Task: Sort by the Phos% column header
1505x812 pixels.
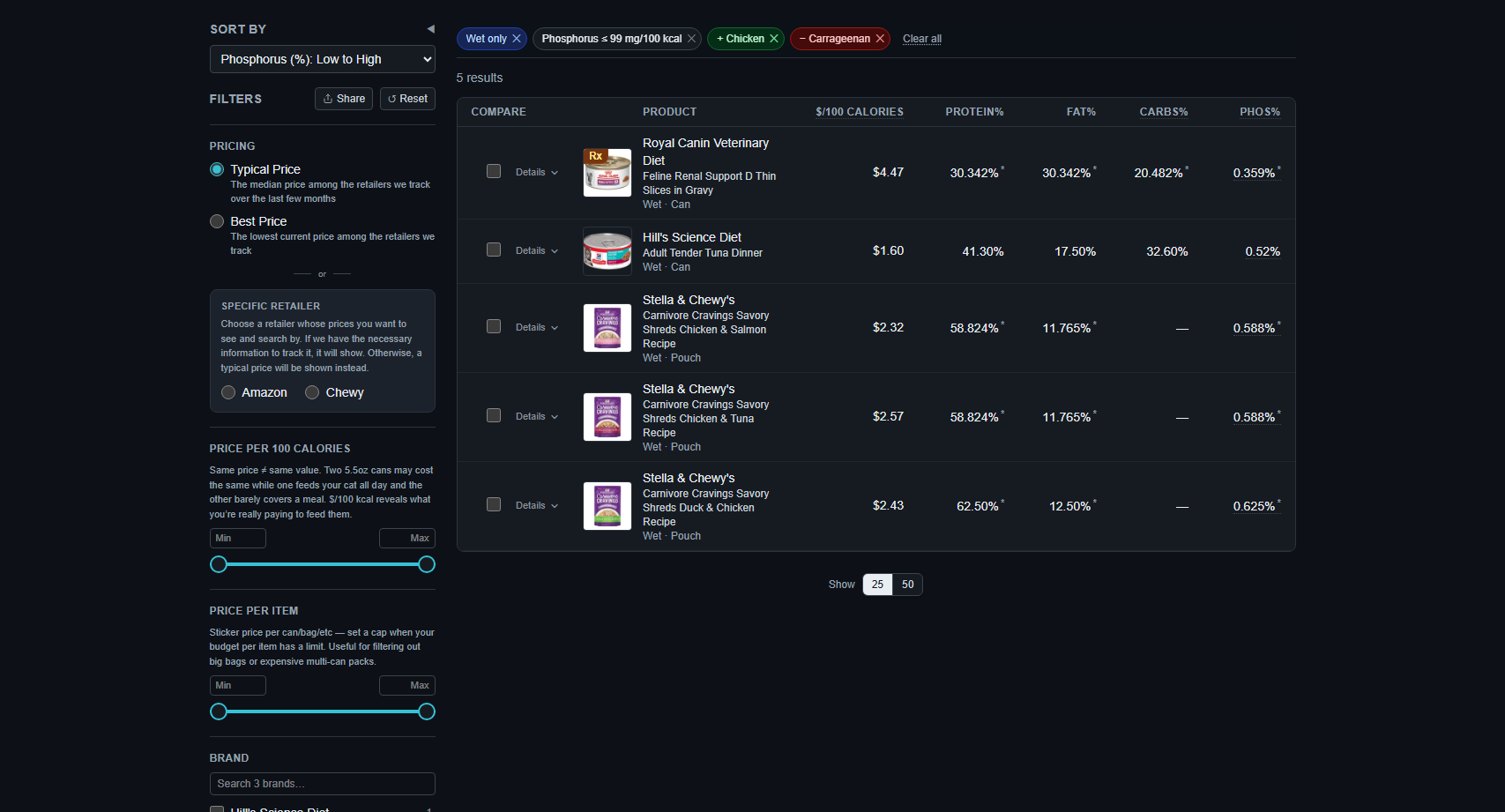Action: [1260, 112]
